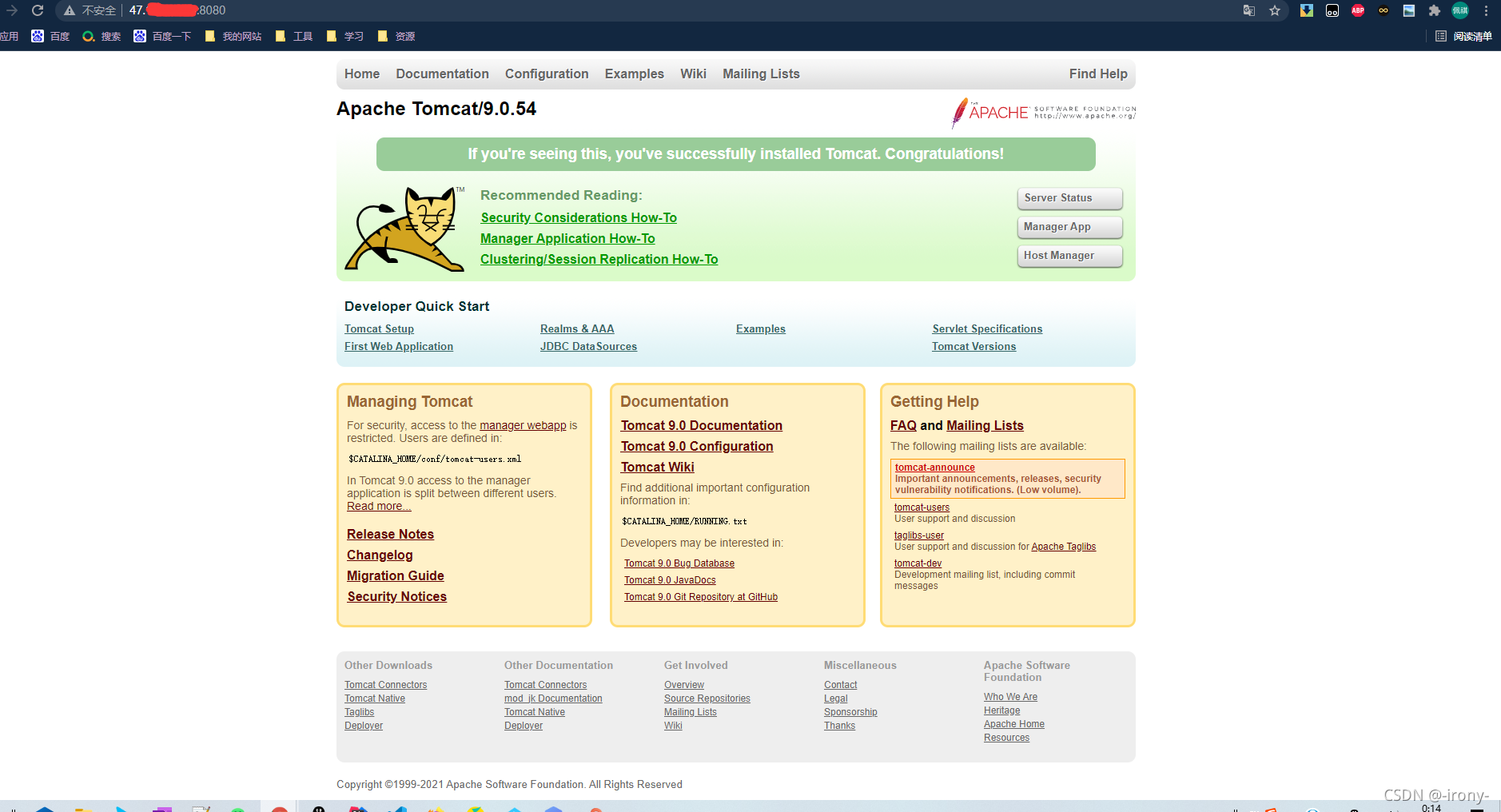Open the tomcat-dev mailing list link

918,563
